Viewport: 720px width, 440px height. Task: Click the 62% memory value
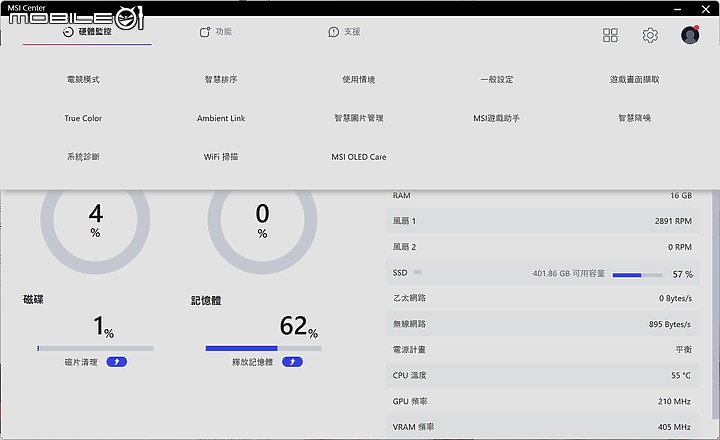(298, 326)
